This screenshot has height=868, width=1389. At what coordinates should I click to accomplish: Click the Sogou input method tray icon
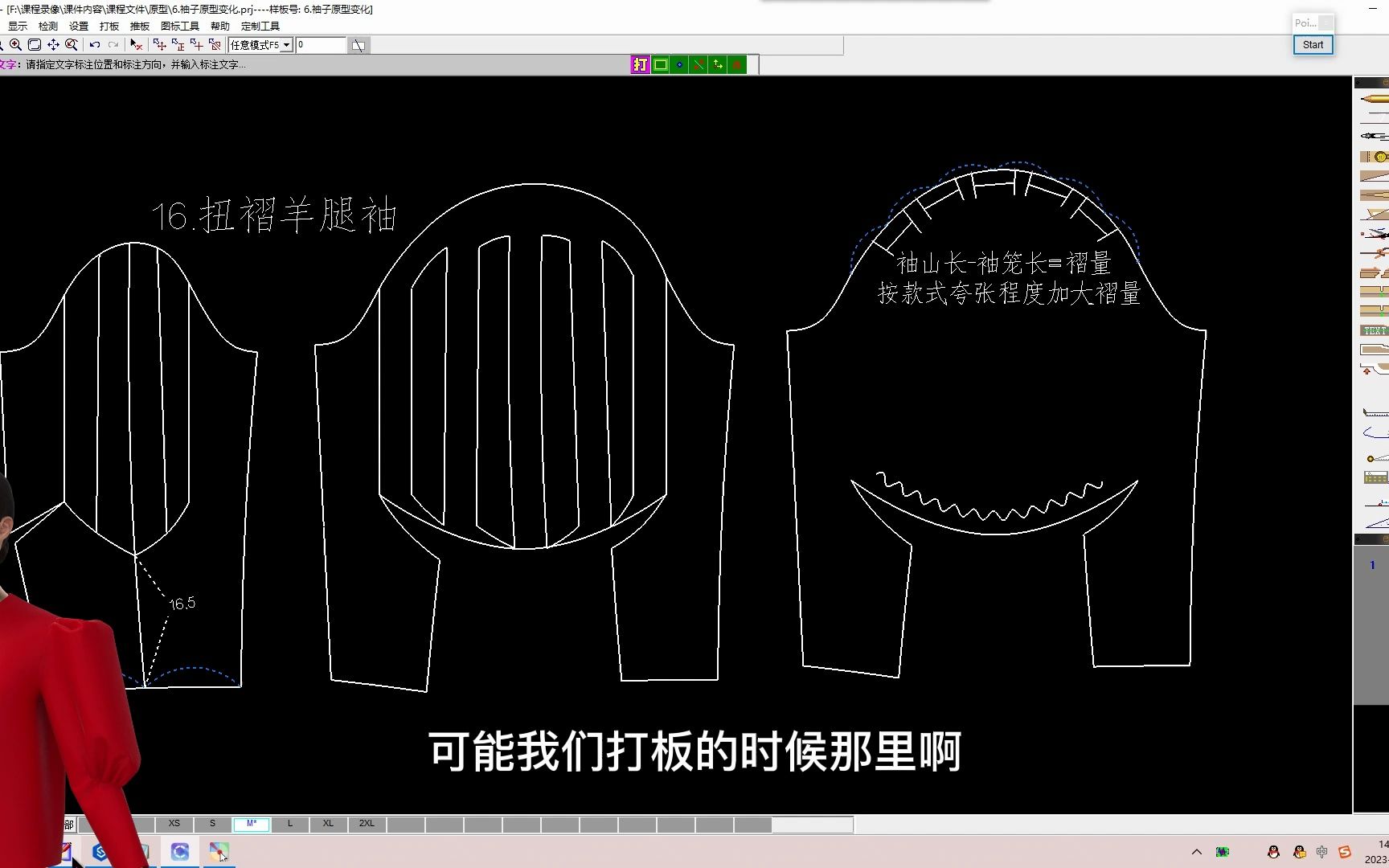coord(1345,852)
